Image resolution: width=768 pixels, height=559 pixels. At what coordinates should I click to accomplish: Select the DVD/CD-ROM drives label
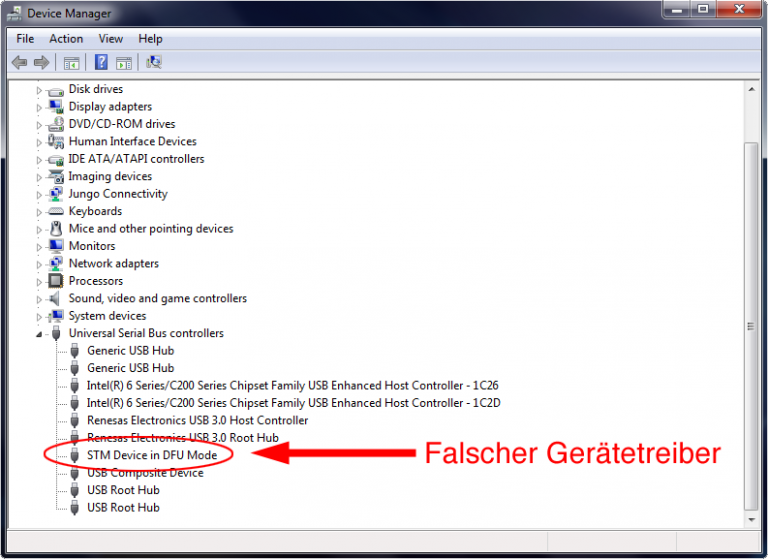[122, 124]
